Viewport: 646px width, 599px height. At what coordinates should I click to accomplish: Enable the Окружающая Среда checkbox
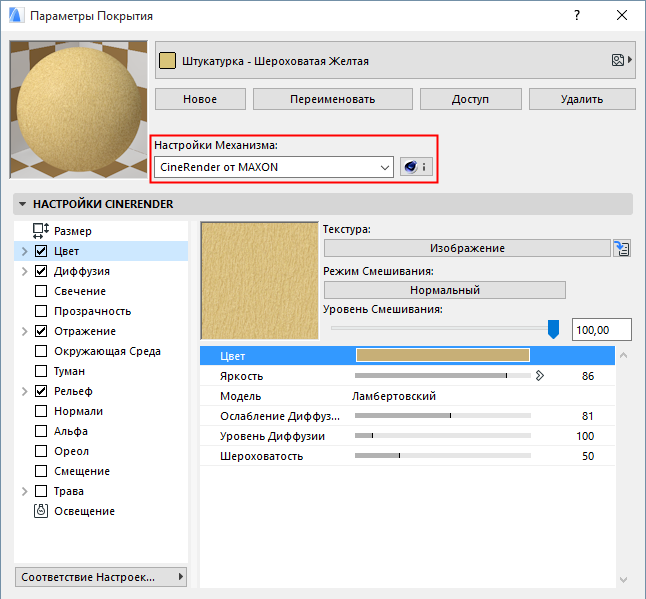pos(41,351)
